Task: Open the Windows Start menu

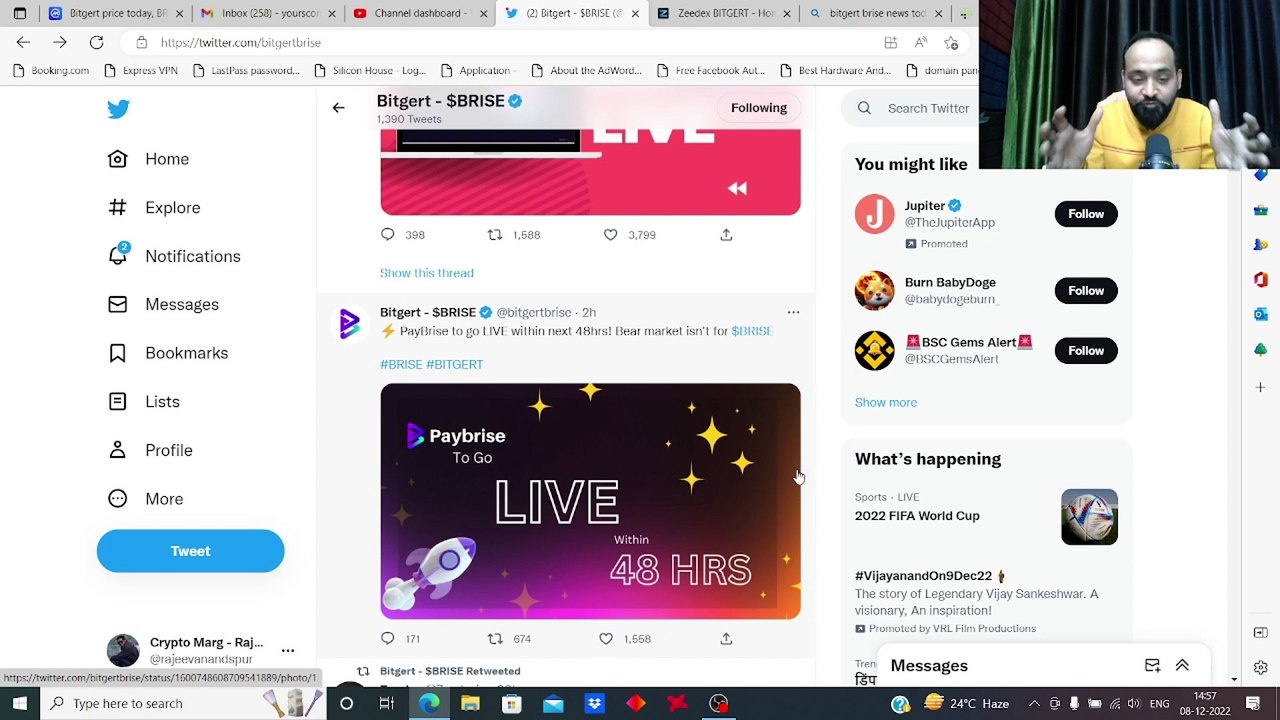Action: (x=19, y=704)
